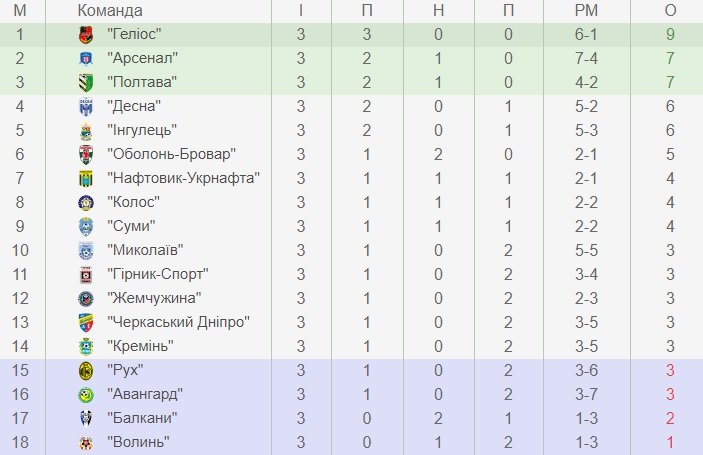Click the "Колос" team logo

click(x=85, y=202)
